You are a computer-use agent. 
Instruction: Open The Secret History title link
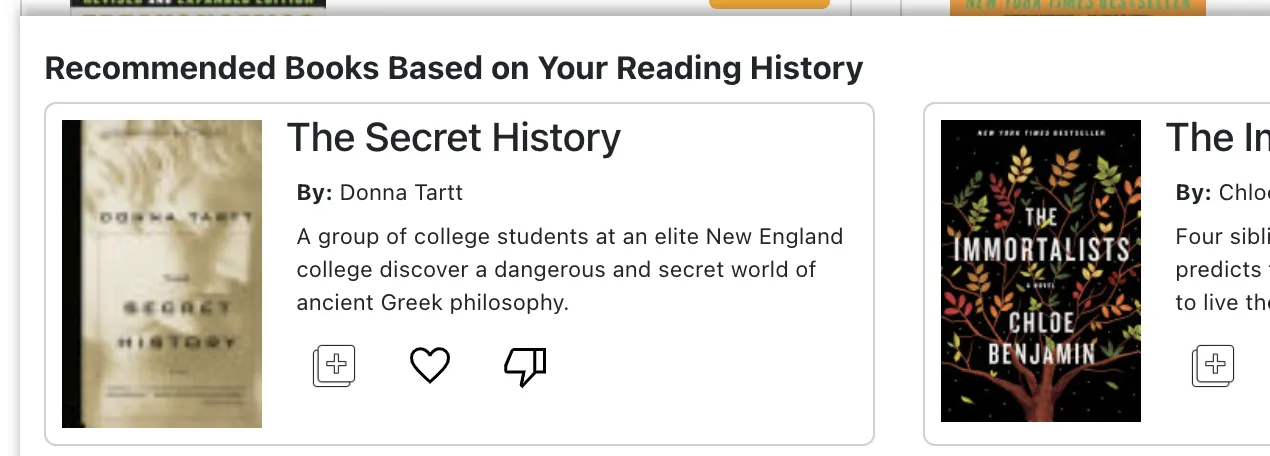(x=453, y=138)
